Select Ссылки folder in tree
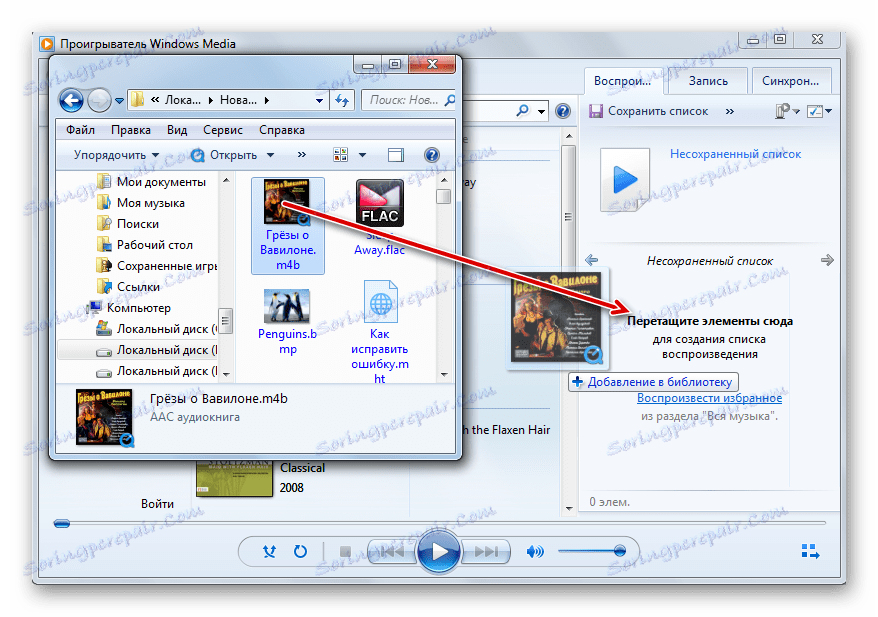The width and height of the screenshot is (878, 617). tap(128, 287)
